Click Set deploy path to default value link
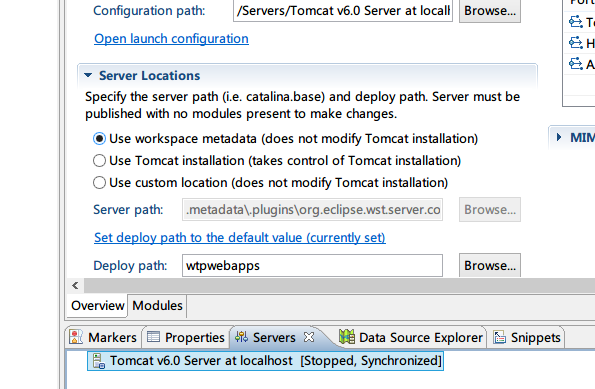The image size is (595, 389). coord(240,238)
